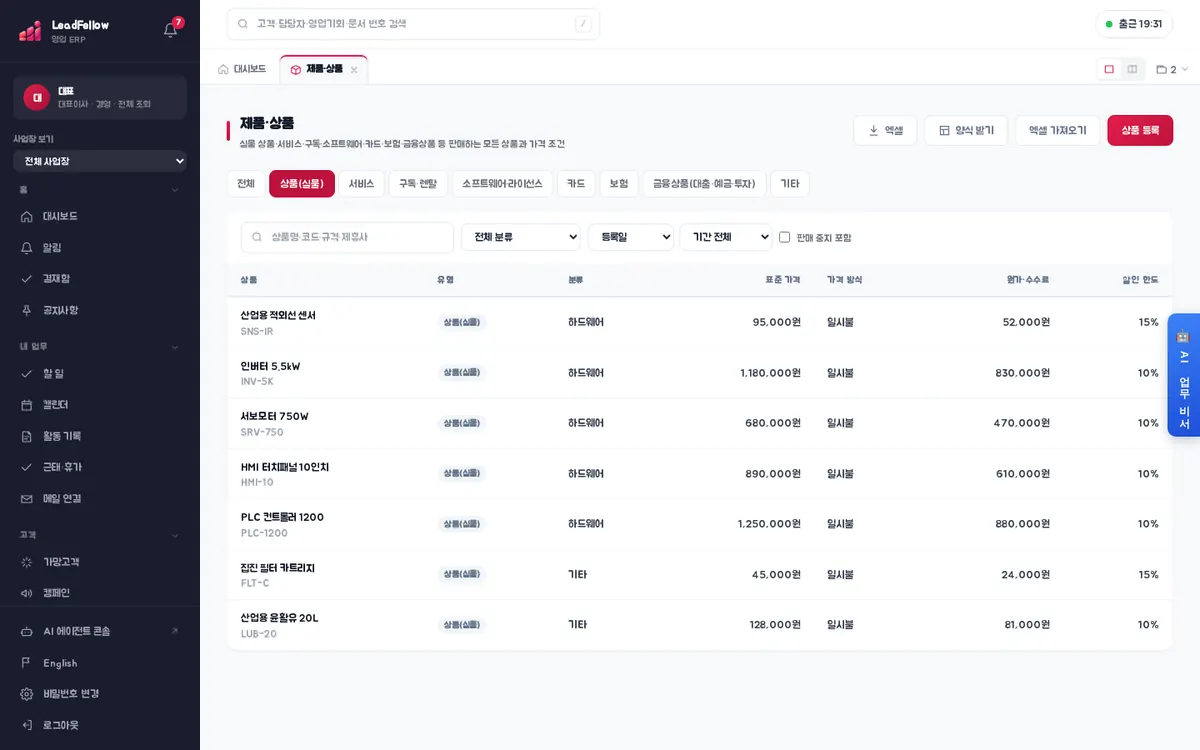Open the 인버터 5.5kW product row
1200x750 pixels.
pyautogui.click(x=700, y=373)
